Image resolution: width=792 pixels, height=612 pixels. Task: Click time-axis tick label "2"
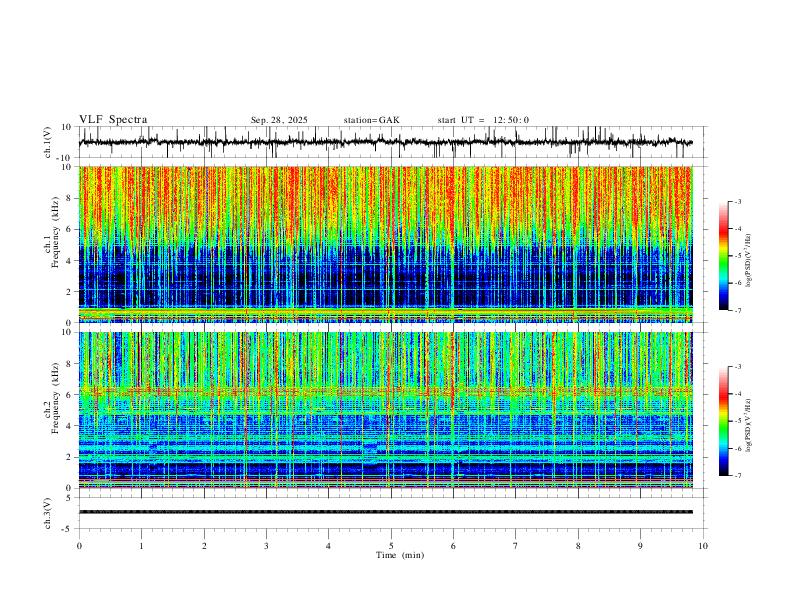[204, 546]
